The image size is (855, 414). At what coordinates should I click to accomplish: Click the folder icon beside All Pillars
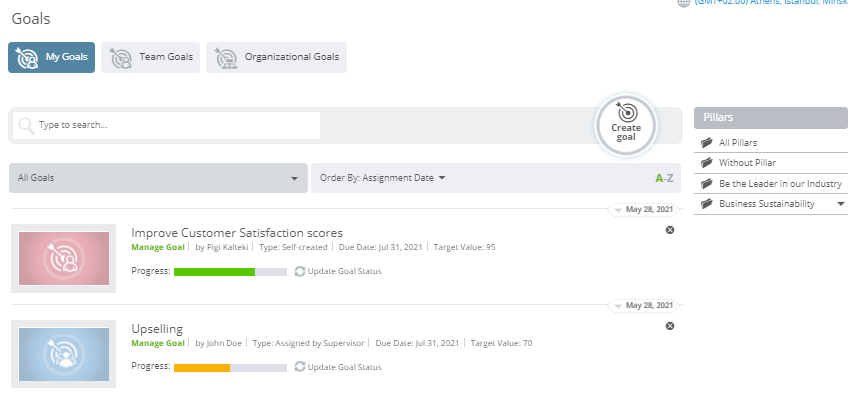[707, 142]
